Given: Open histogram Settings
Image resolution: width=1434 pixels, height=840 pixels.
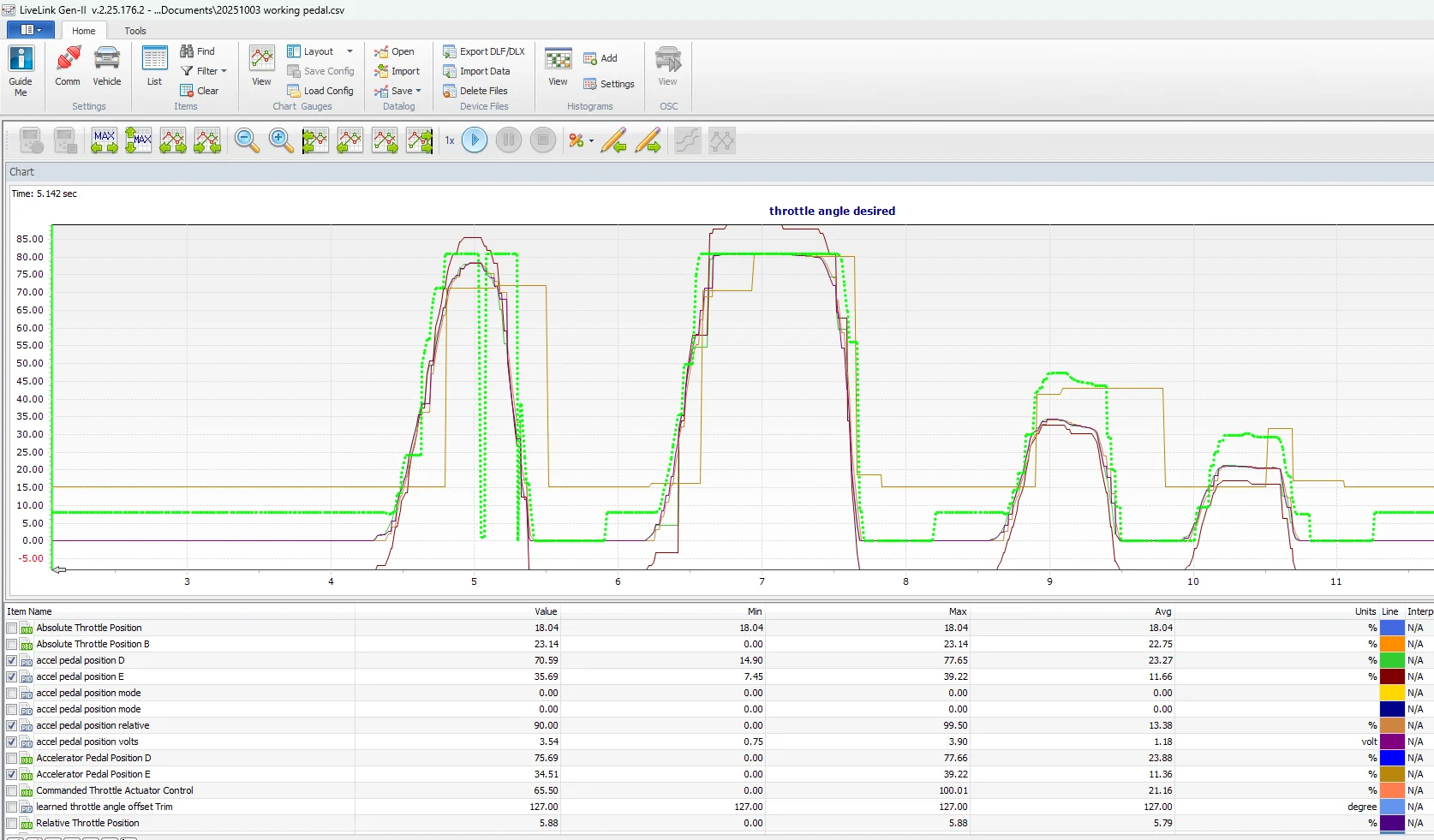Looking at the screenshot, I should [x=609, y=84].
